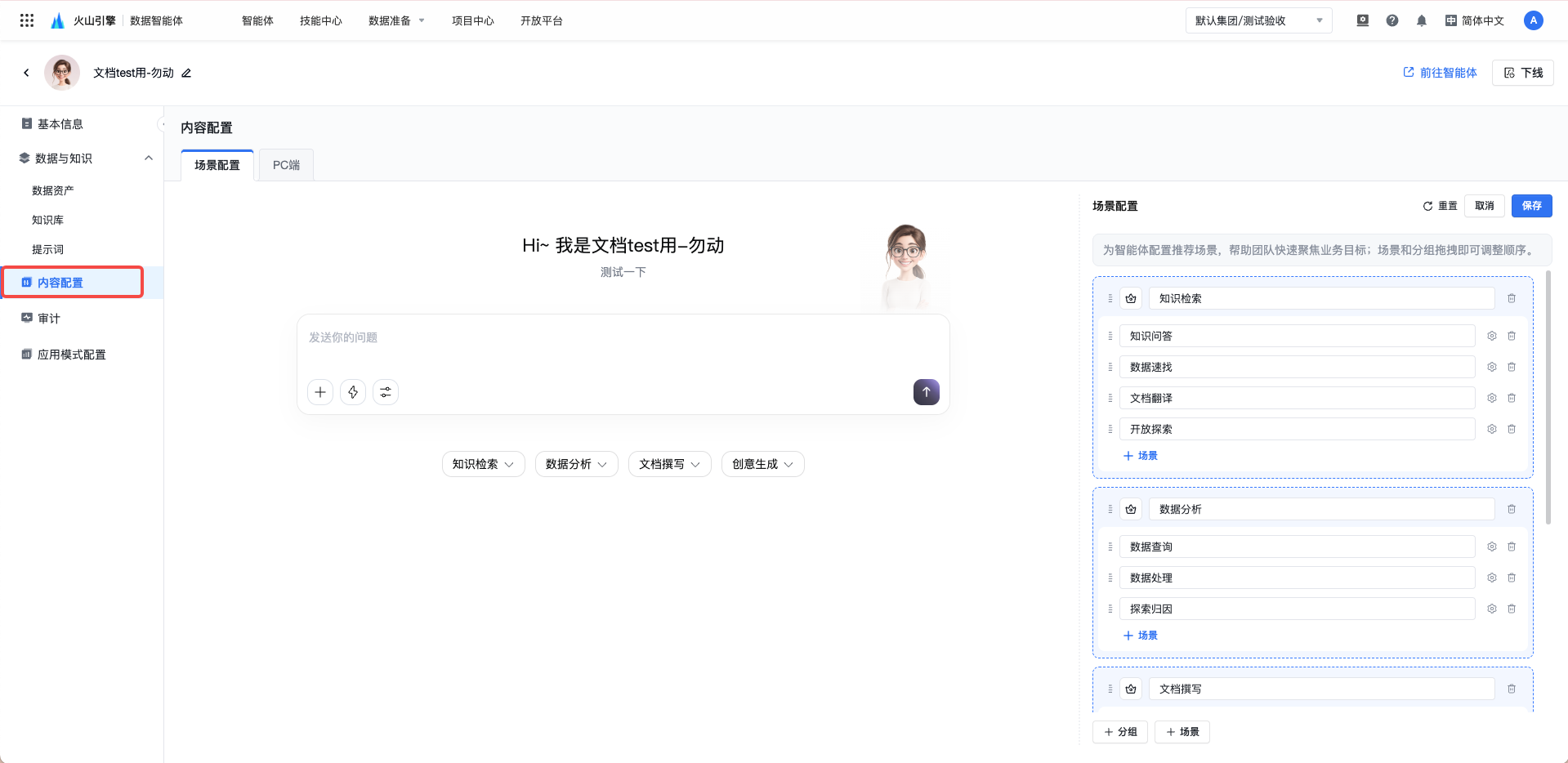Follow the 前往智能体 link

(x=1441, y=73)
